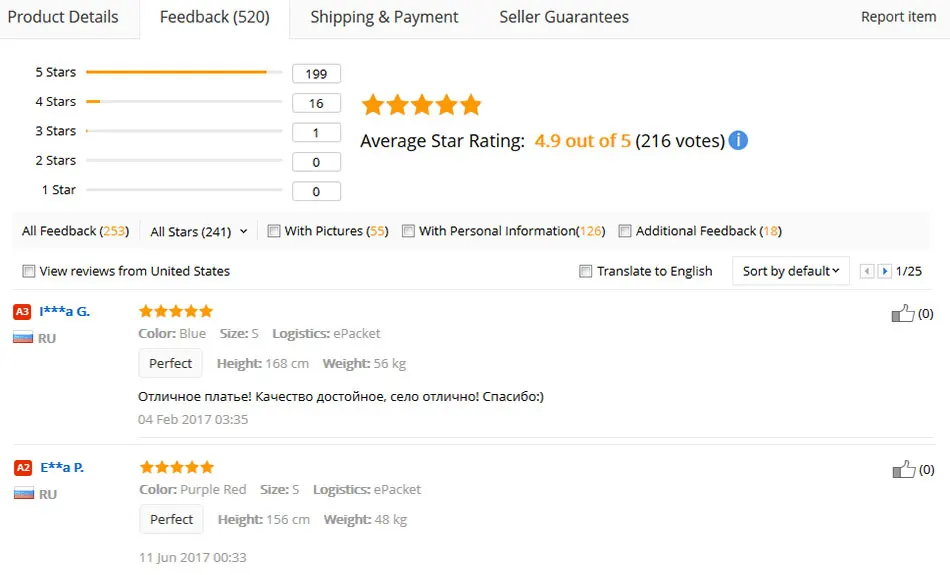Like I***a G.'s review with thumbs-up
Viewport: 950px width, 575px height.
[x=903, y=313]
